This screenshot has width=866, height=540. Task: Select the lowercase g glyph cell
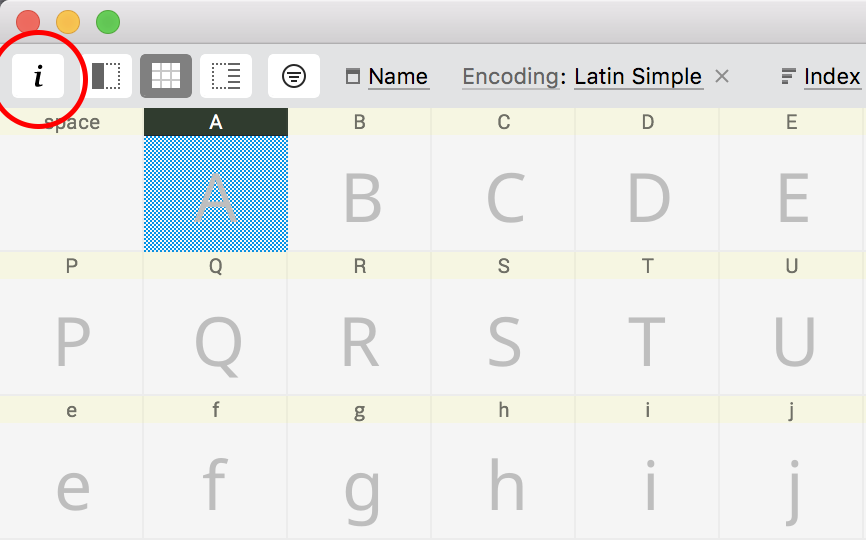click(360, 481)
